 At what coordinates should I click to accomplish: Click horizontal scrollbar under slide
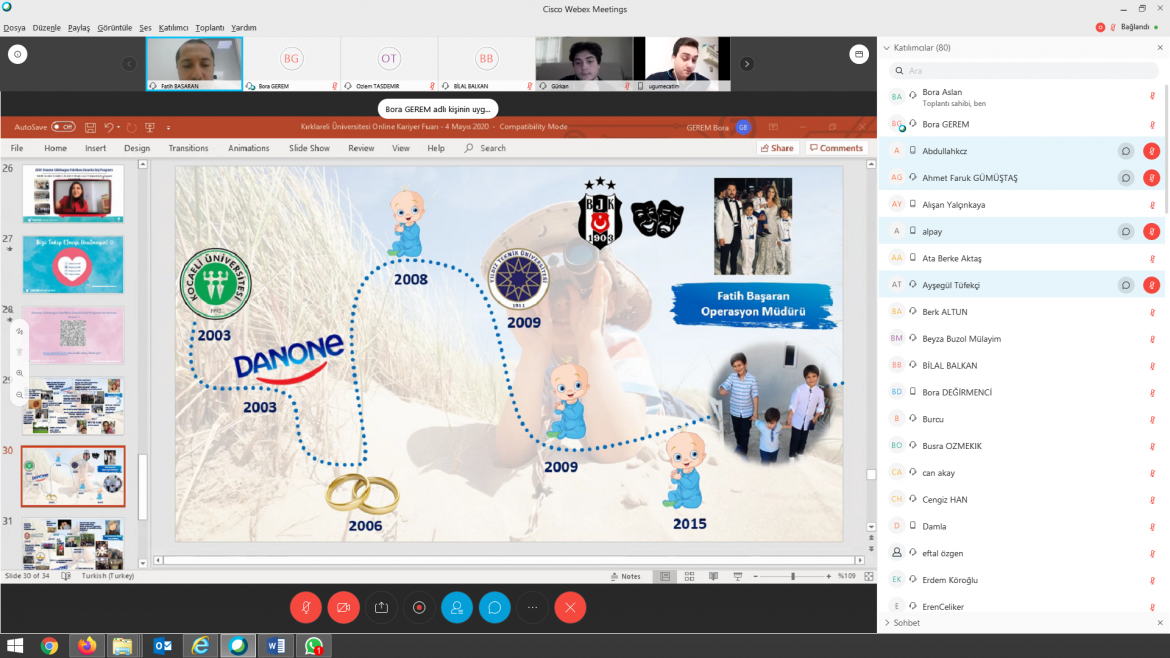tap(509, 560)
